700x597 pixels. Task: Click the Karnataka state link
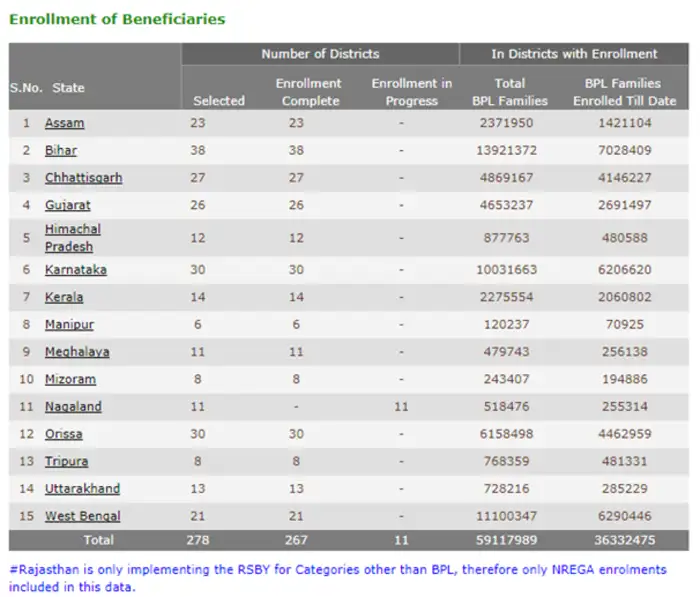75,270
